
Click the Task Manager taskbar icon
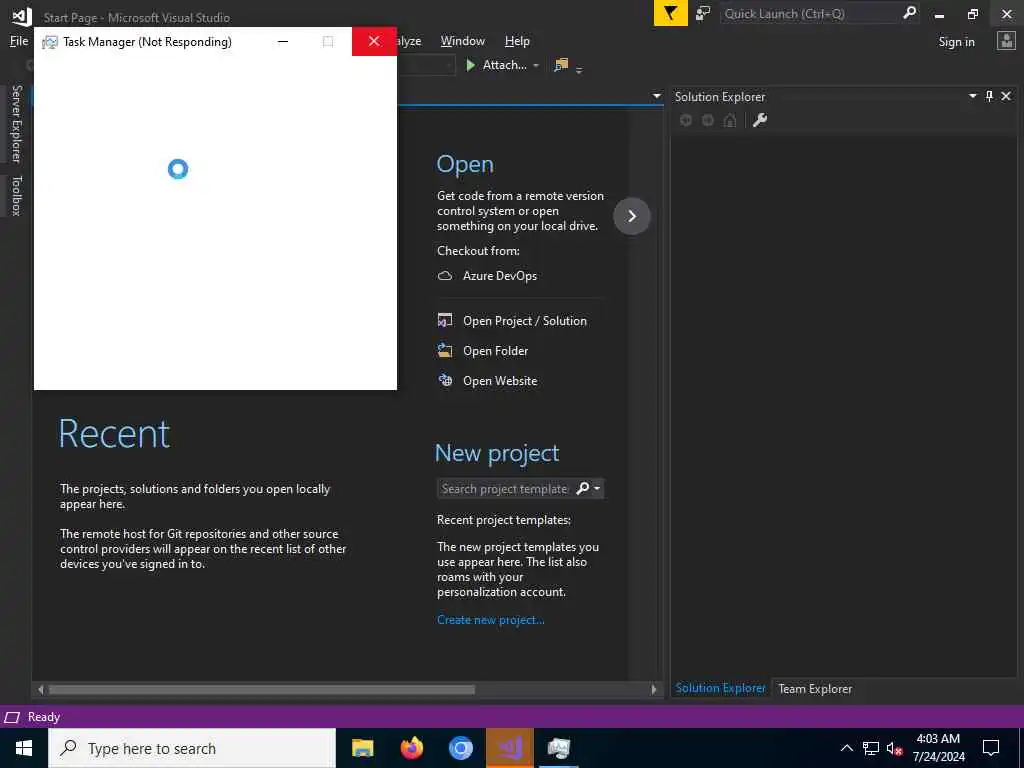(558, 748)
